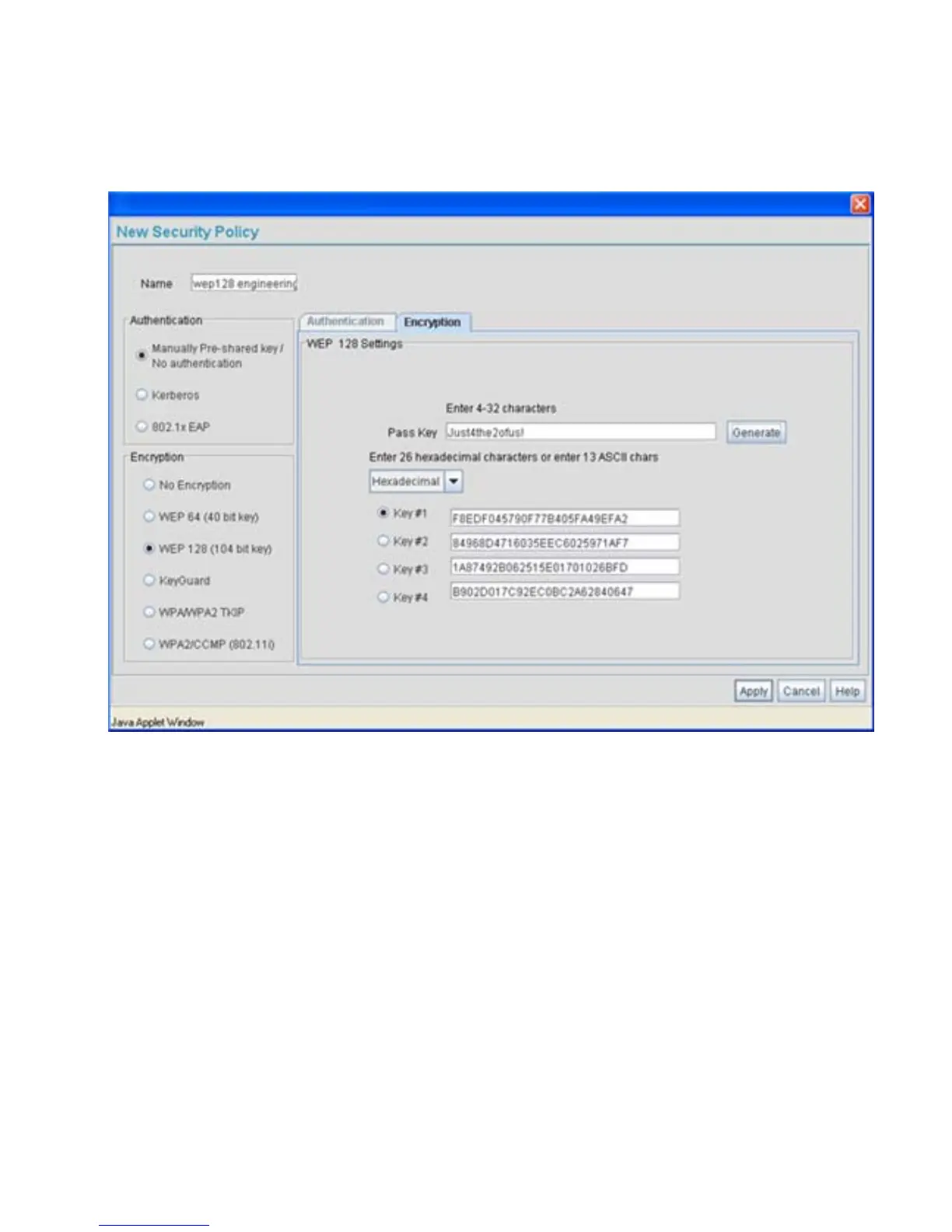Choose No Encryption radio button
The image size is (952, 1232).
point(149,485)
